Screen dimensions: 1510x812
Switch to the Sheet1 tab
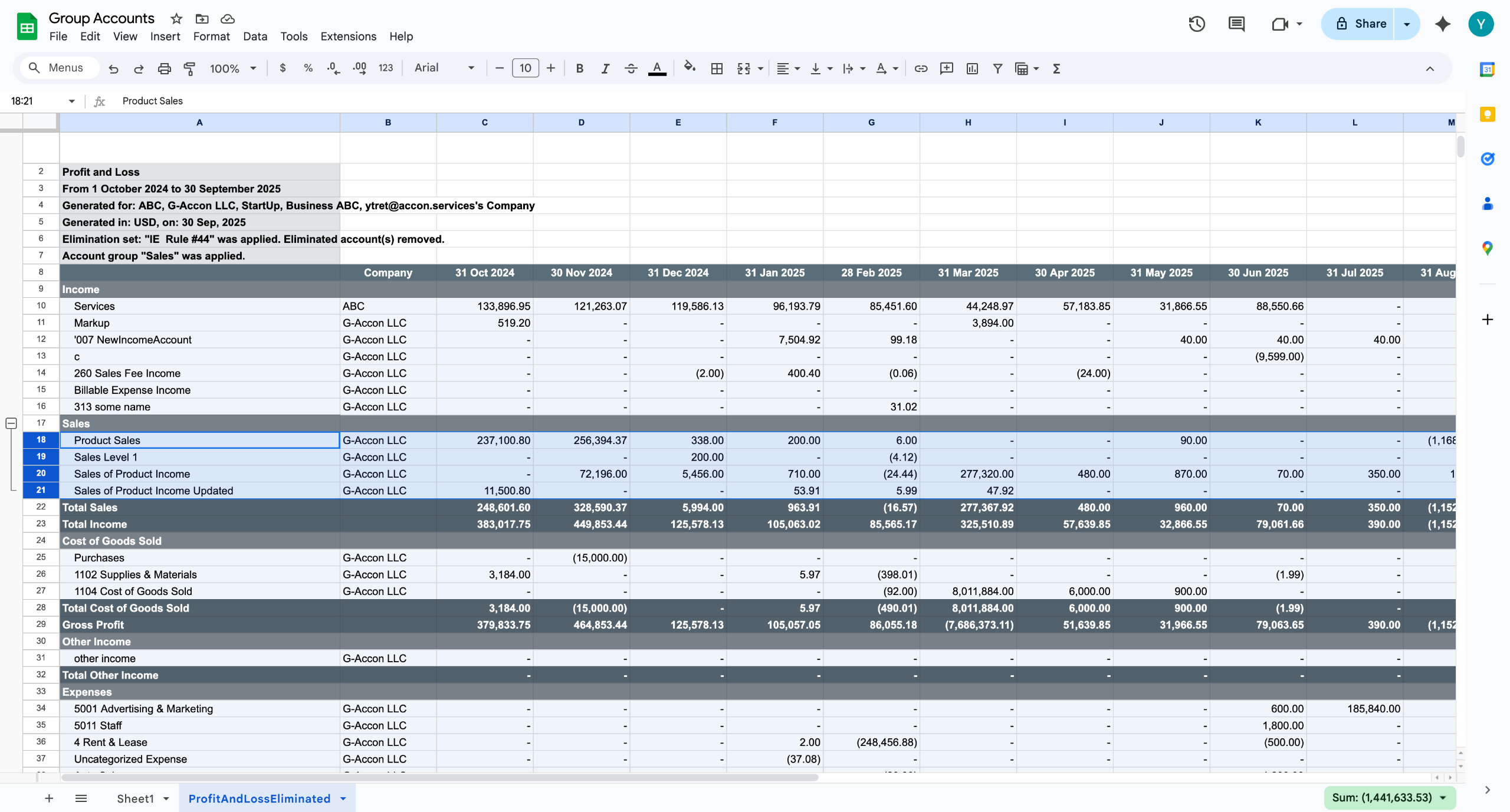click(135, 798)
